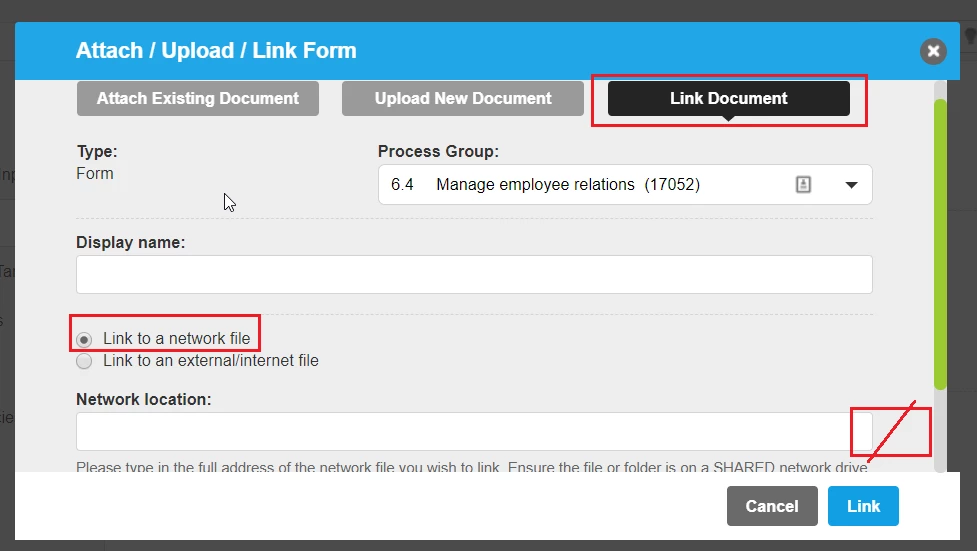This screenshot has height=551, width=977.
Task: Switch to Upload New Document tab
Action: click(462, 98)
